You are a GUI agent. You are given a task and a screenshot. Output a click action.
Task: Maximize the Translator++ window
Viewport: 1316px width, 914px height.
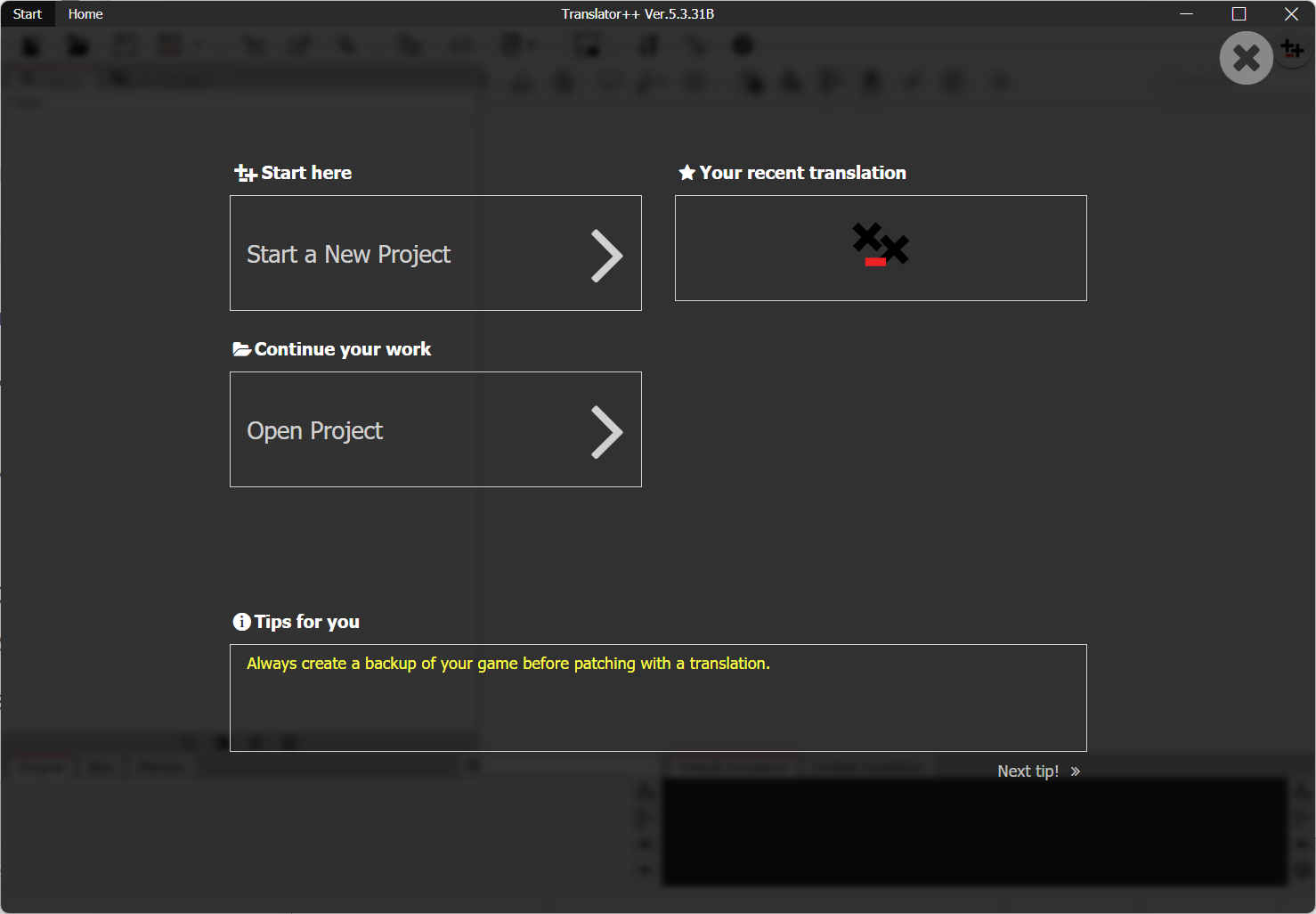(x=1239, y=14)
